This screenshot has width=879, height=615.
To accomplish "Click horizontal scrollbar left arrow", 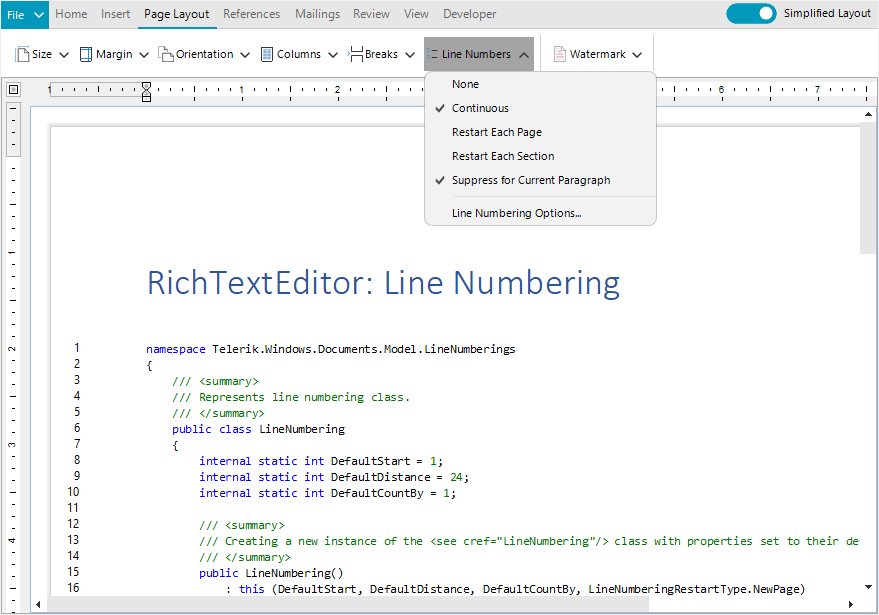I will coord(38,604).
